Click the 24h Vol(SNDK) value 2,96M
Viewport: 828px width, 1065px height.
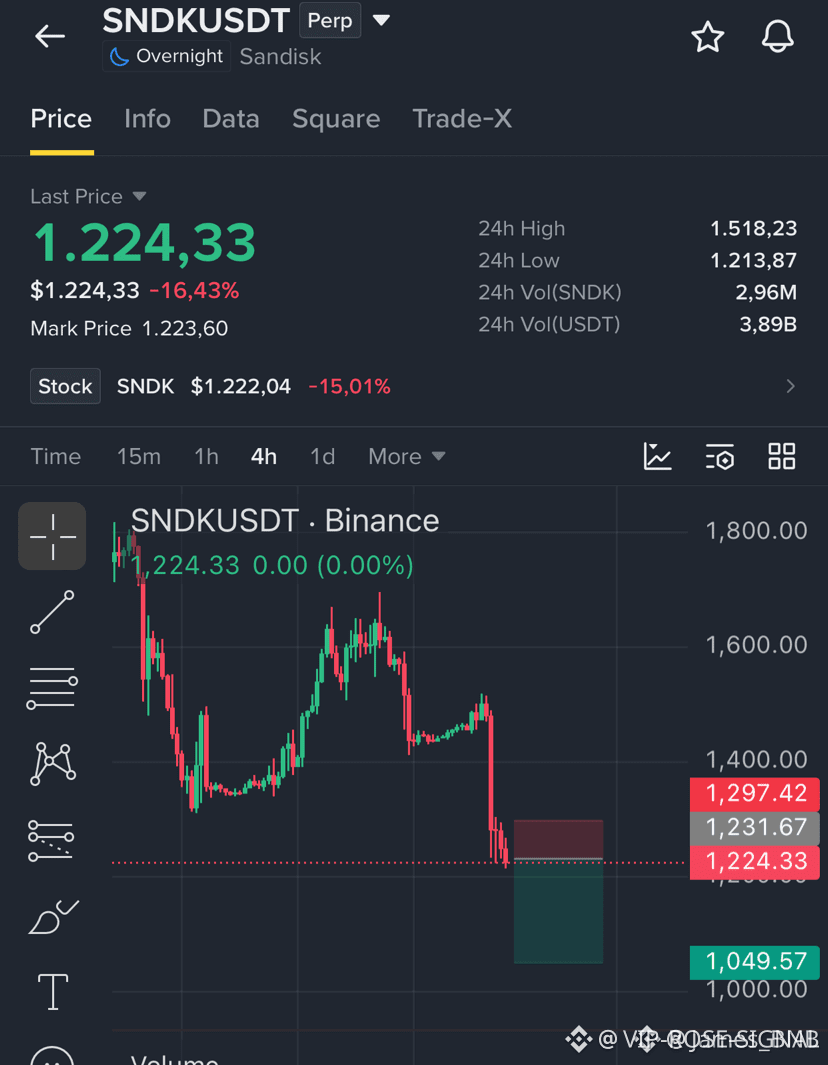tap(766, 292)
